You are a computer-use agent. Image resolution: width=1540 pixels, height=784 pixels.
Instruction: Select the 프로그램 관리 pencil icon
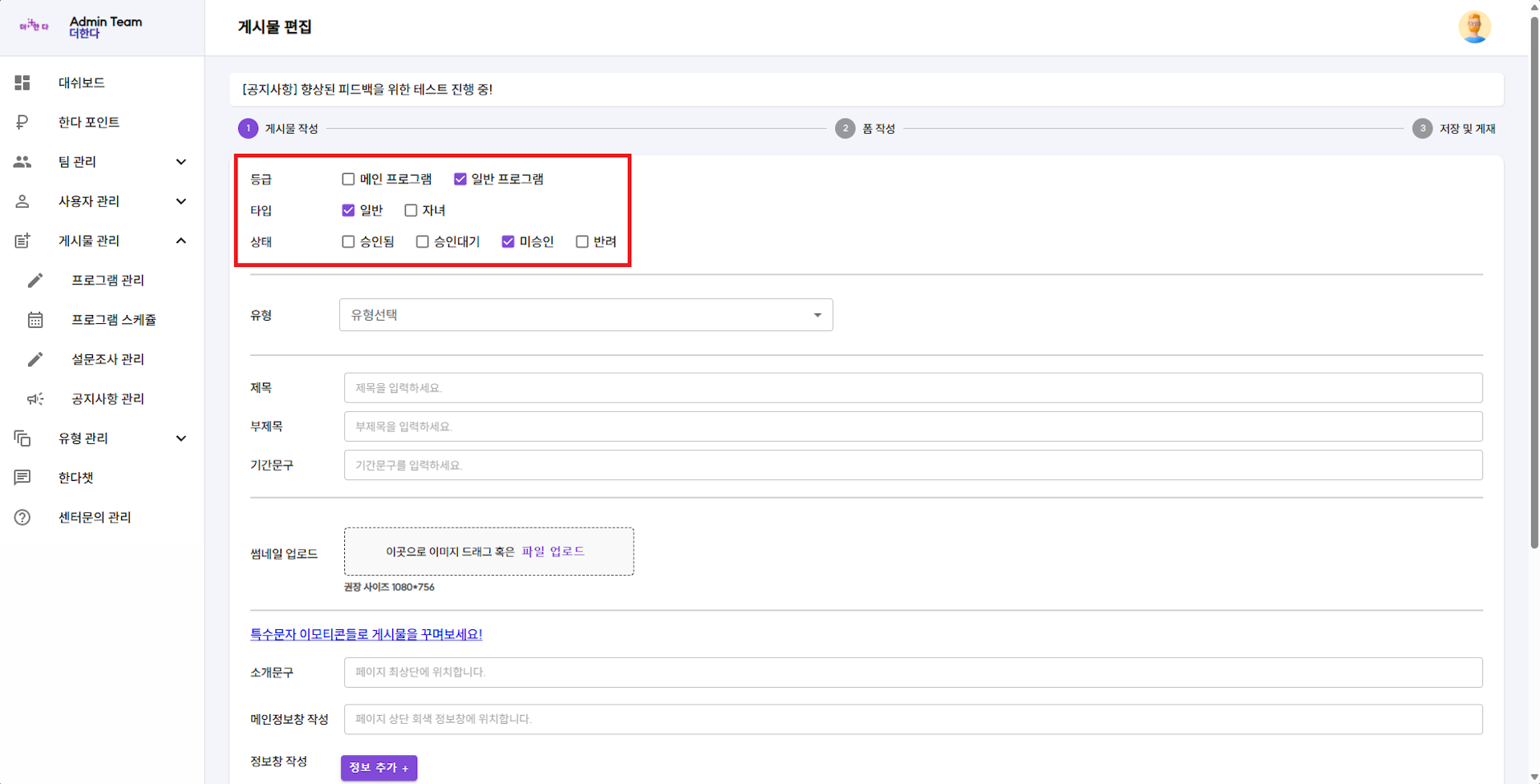coord(35,280)
